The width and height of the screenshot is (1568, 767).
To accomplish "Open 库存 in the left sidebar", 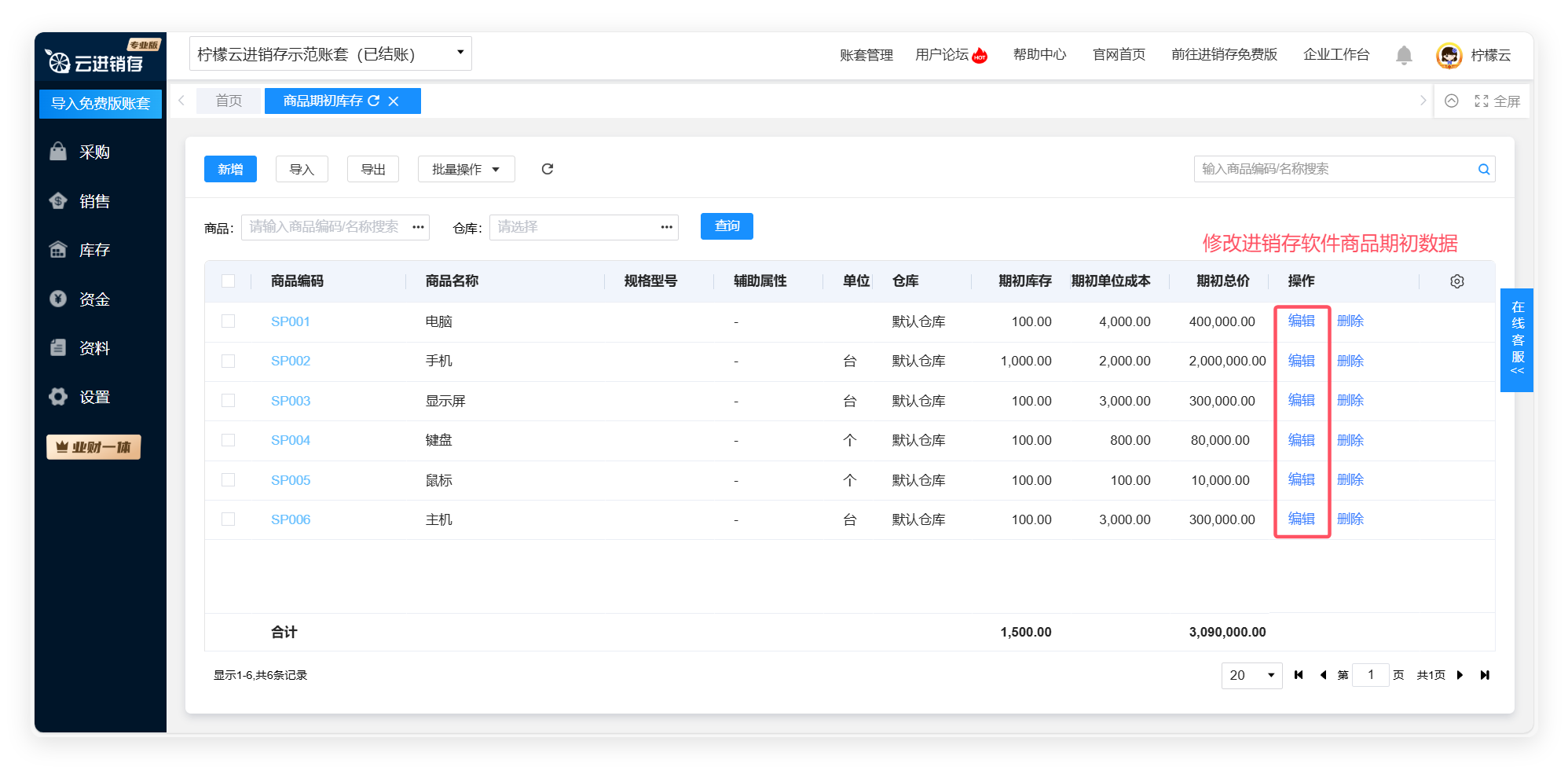I will pos(93,250).
